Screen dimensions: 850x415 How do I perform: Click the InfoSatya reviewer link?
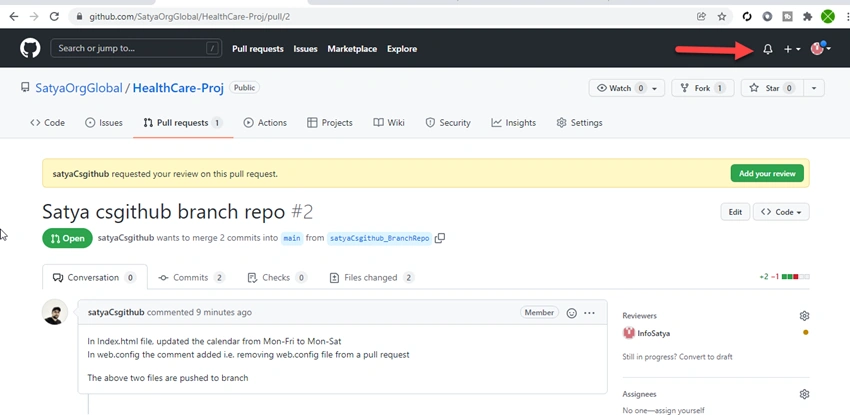[654, 333]
